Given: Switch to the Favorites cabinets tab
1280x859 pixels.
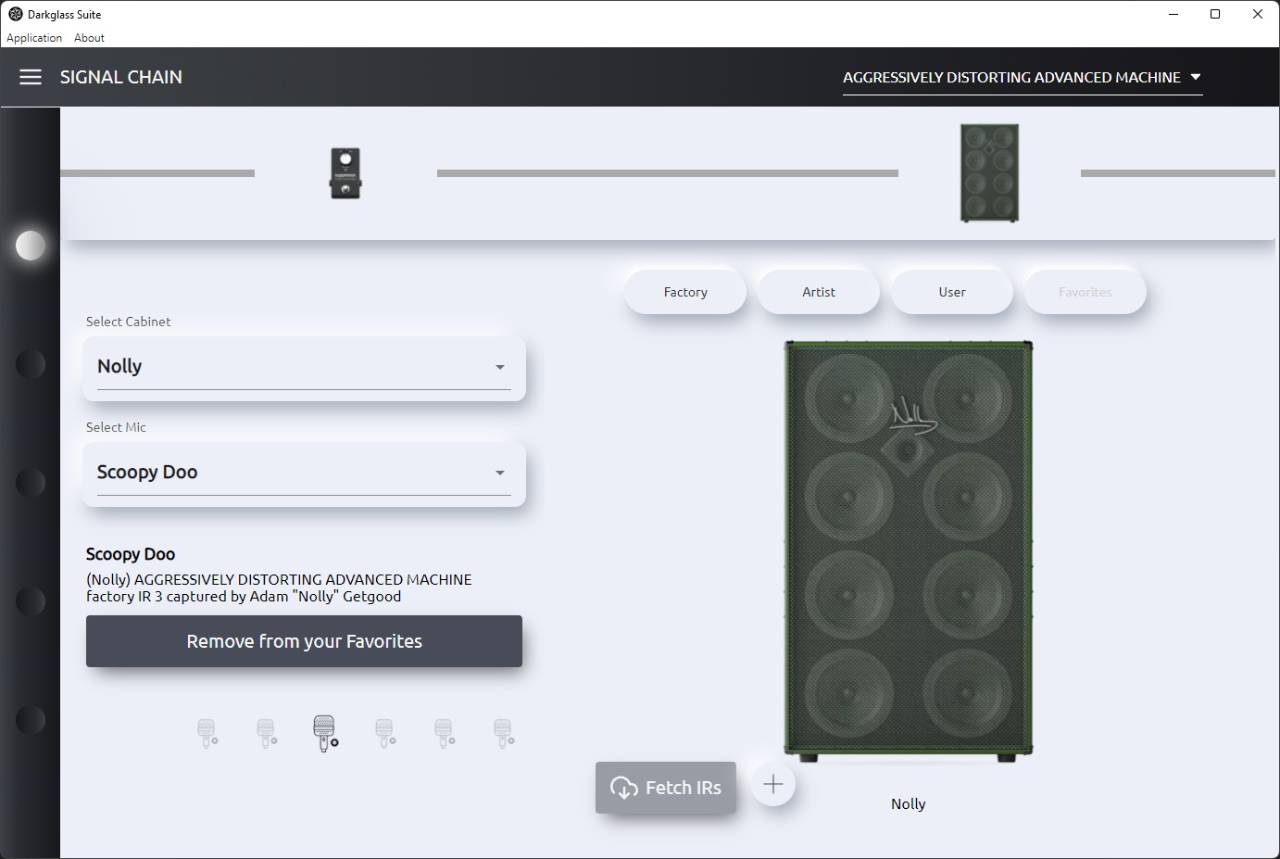Looking at the screenshot, I should [x=1085, y=292].
